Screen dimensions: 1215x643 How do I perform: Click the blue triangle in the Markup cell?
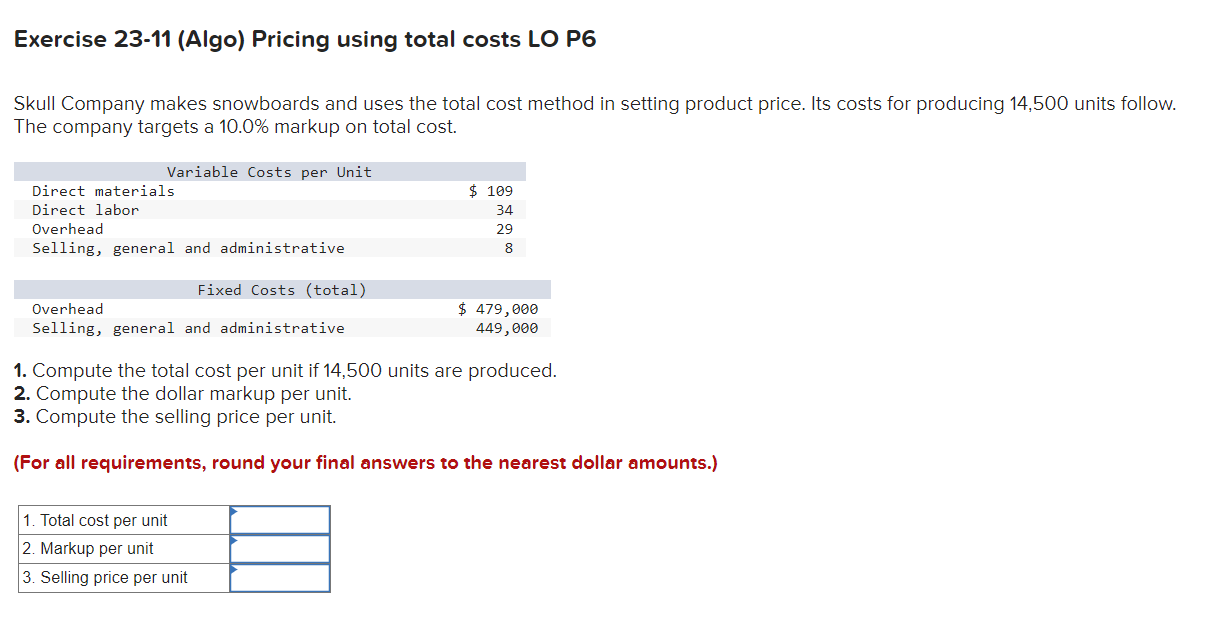(234, 541)
